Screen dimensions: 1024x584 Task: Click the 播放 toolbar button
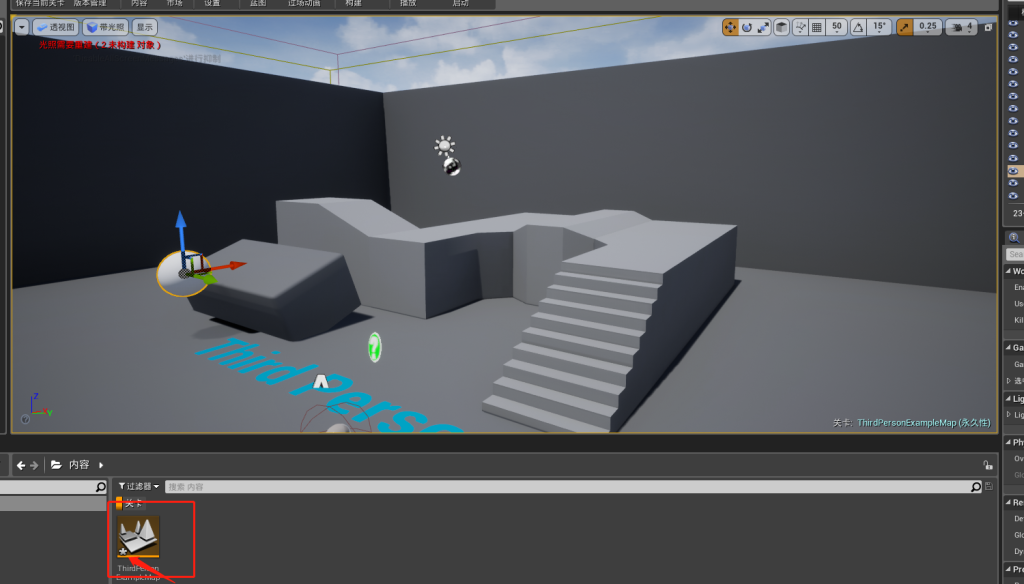click(x=408, y=3)
